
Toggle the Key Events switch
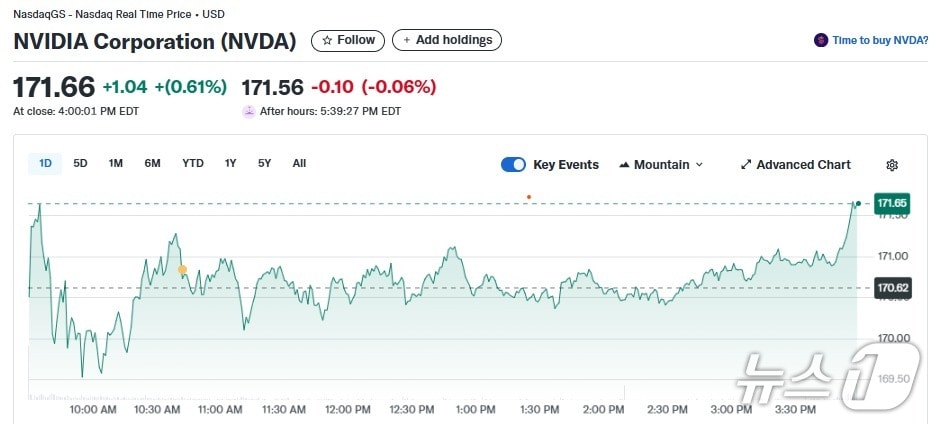pos(513,165)
